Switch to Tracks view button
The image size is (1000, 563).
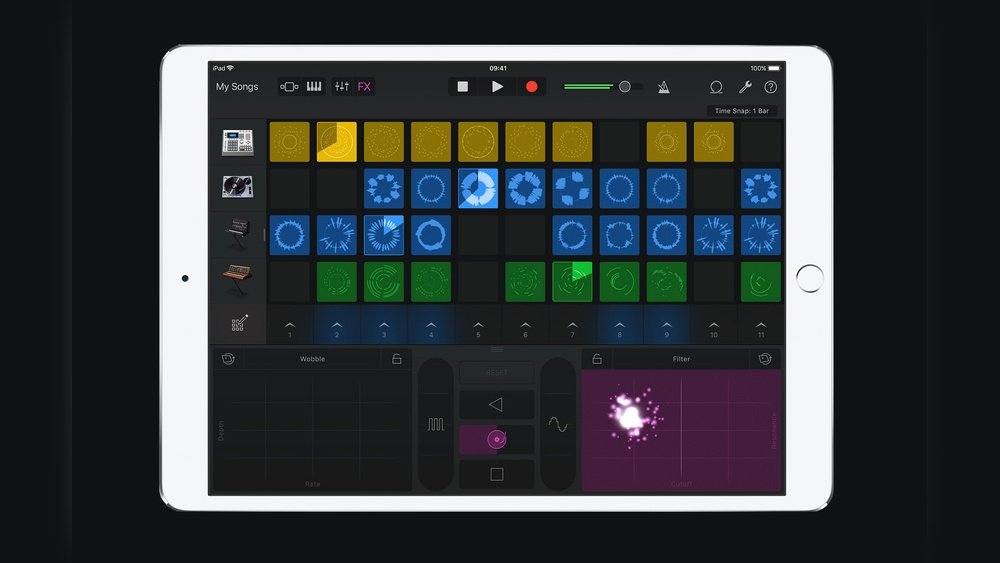289,87
